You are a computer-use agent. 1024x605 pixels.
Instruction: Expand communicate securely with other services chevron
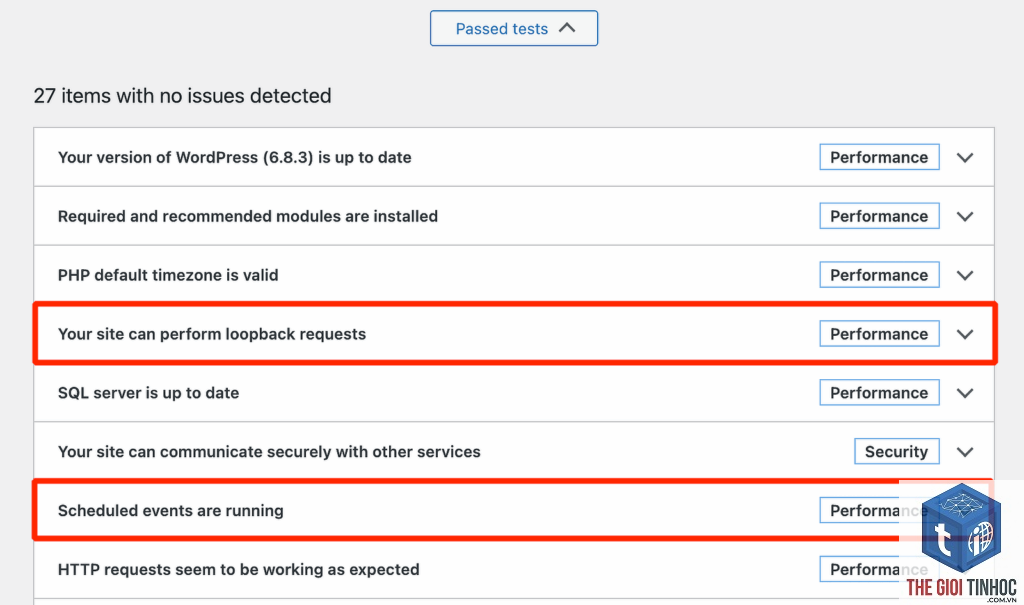[x=965, y=451]
